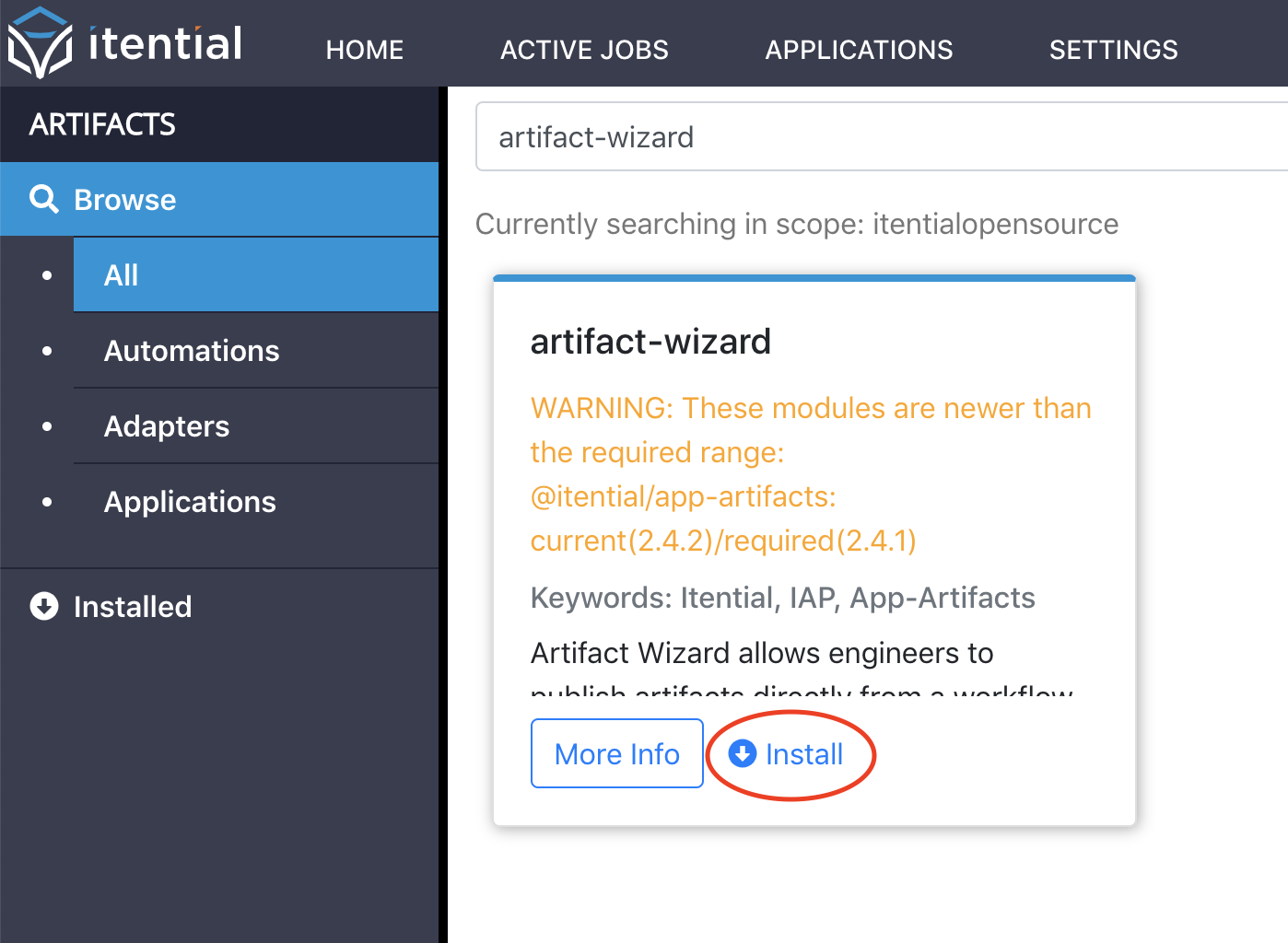Image resolution: width=1288 pixels, height=943 pixels.
Task: Click the orange version warning text
Action: 811,474
